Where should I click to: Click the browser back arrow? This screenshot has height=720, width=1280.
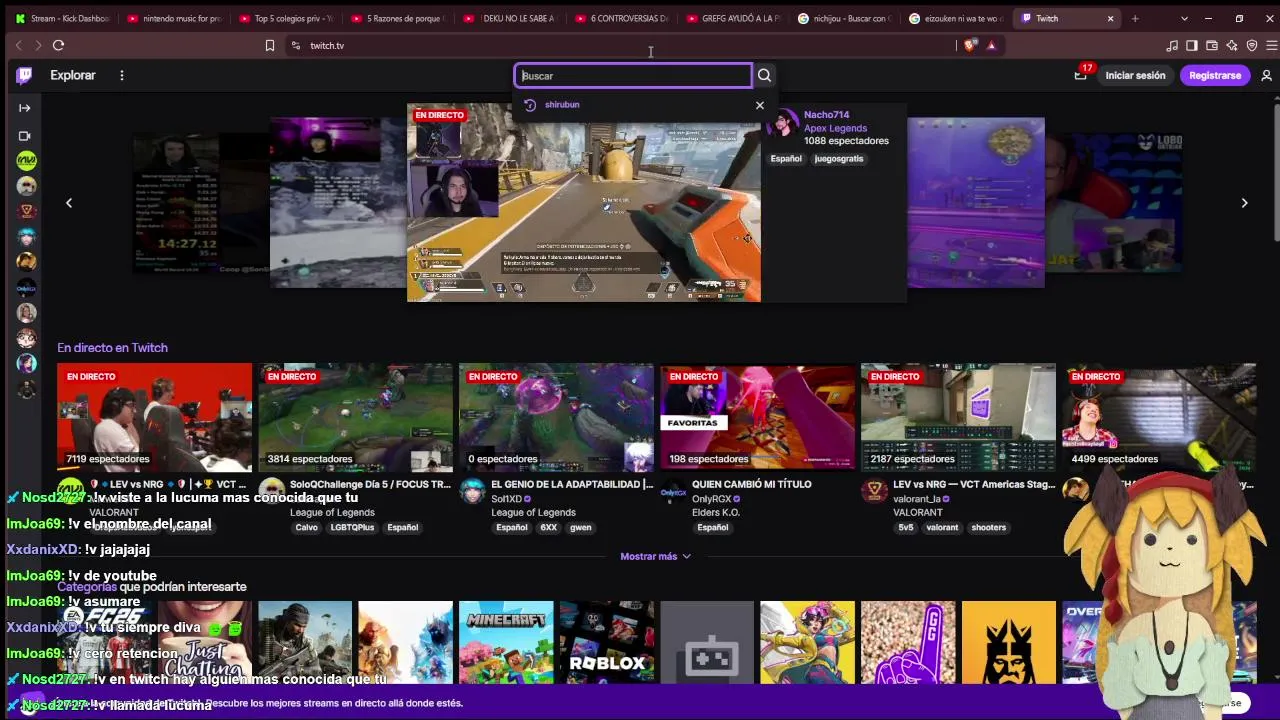[18, 45]
